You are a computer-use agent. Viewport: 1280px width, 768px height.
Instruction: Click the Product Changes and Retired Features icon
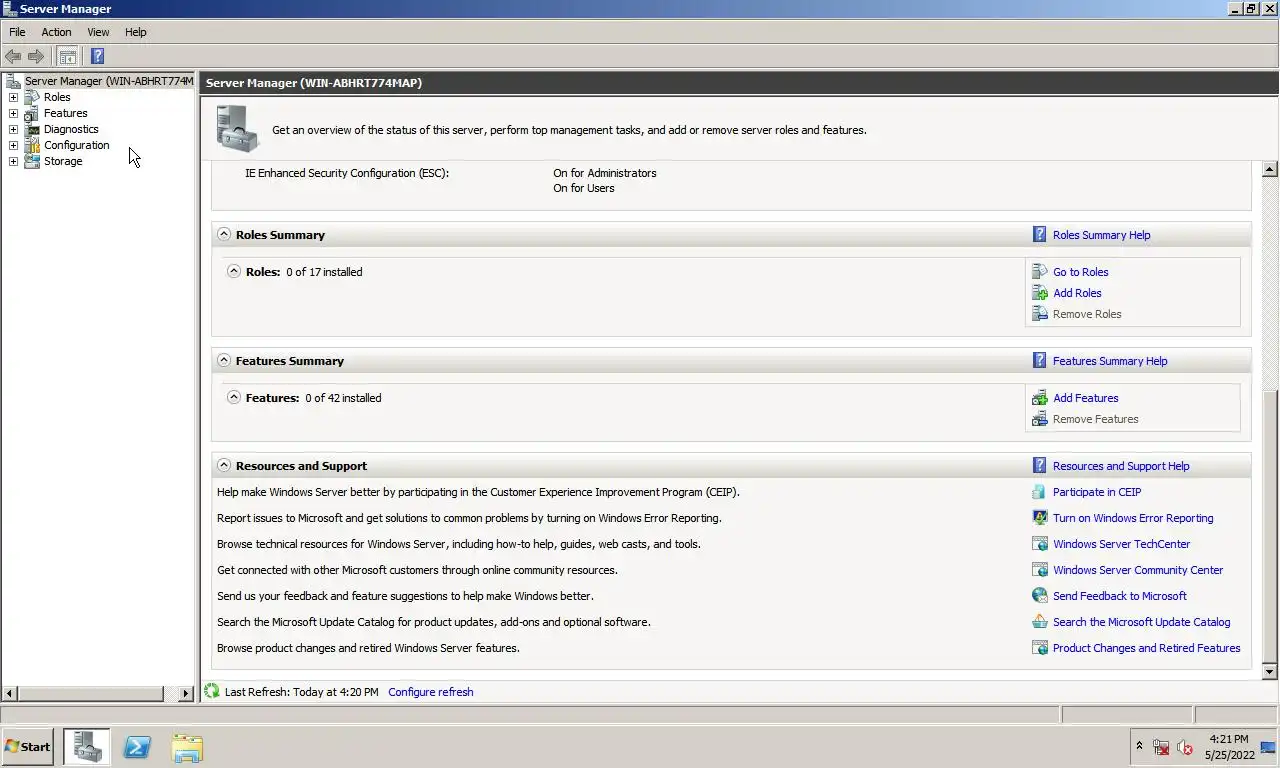click(1040, 648)
